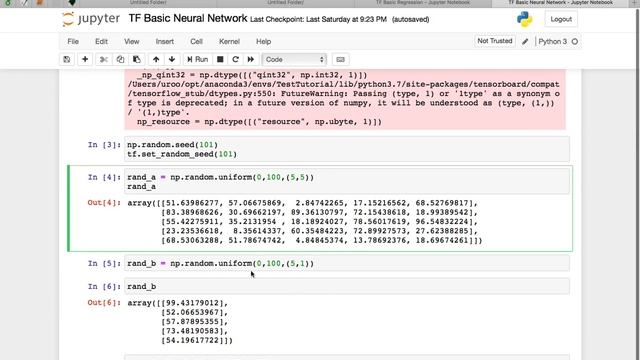Switch to the TF Basic Regression browser tab

tap(423, 3)
